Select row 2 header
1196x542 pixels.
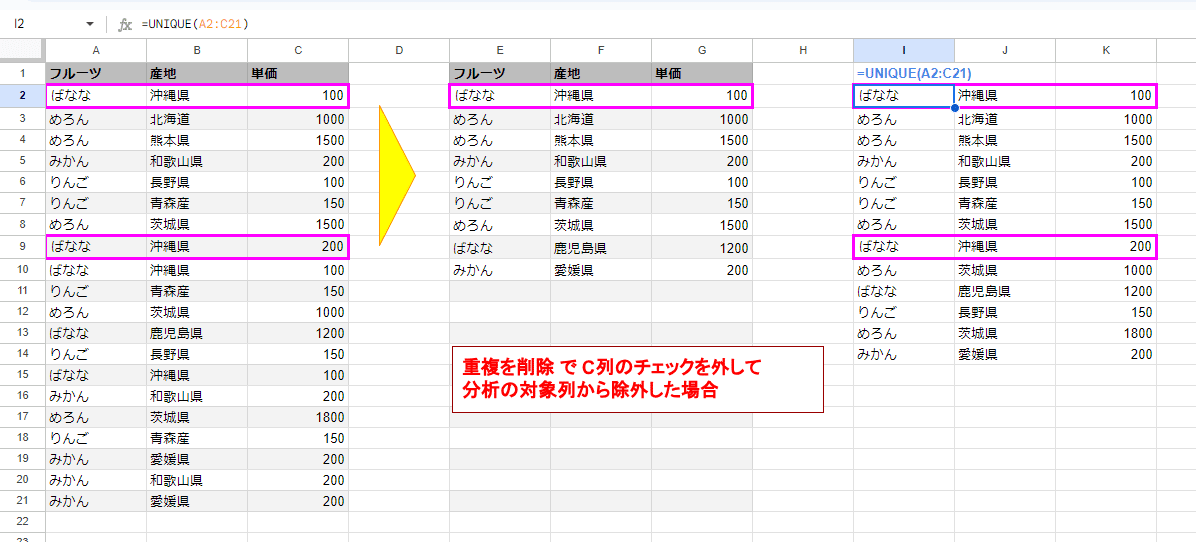(x=23, y=96)
